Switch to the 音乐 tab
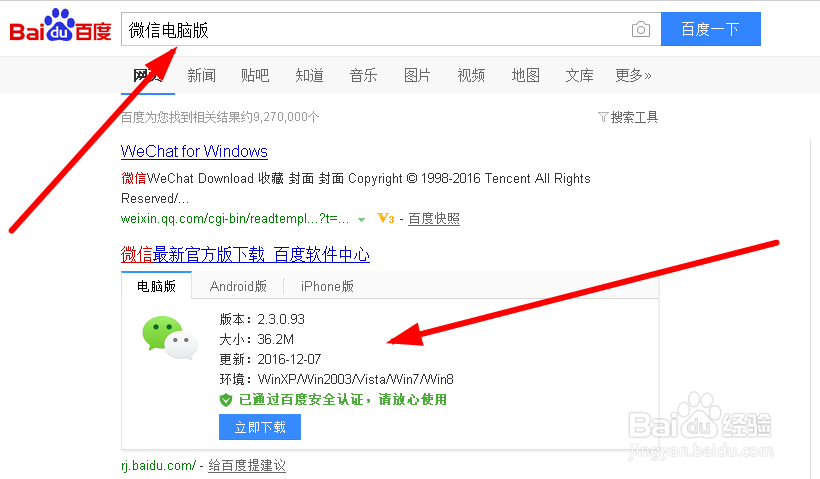The image size is (820, 479). pyautogui.click(x=363, y=75)
